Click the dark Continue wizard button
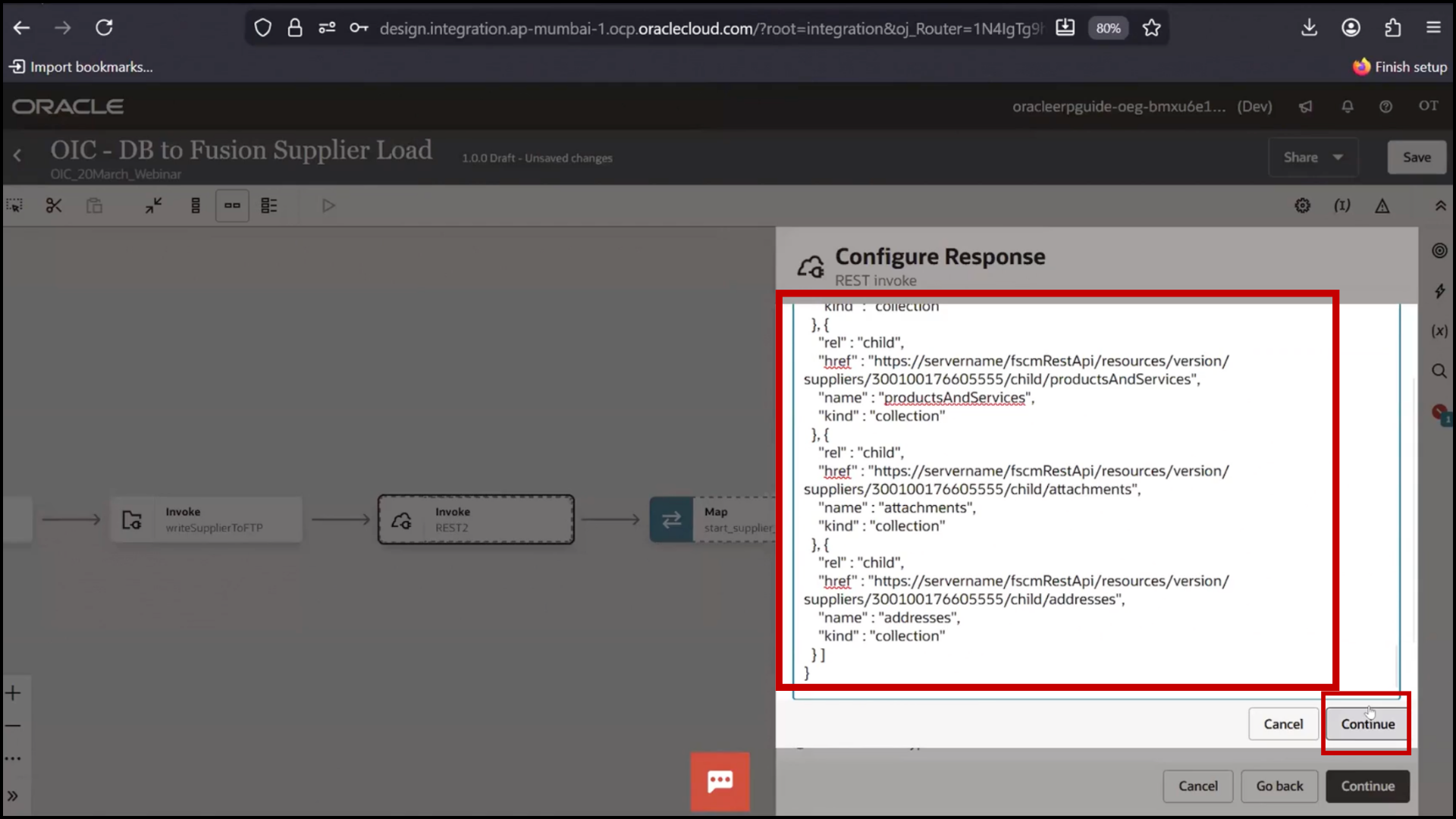The height and width of the screenshot is (819, 1456). 1367,786
